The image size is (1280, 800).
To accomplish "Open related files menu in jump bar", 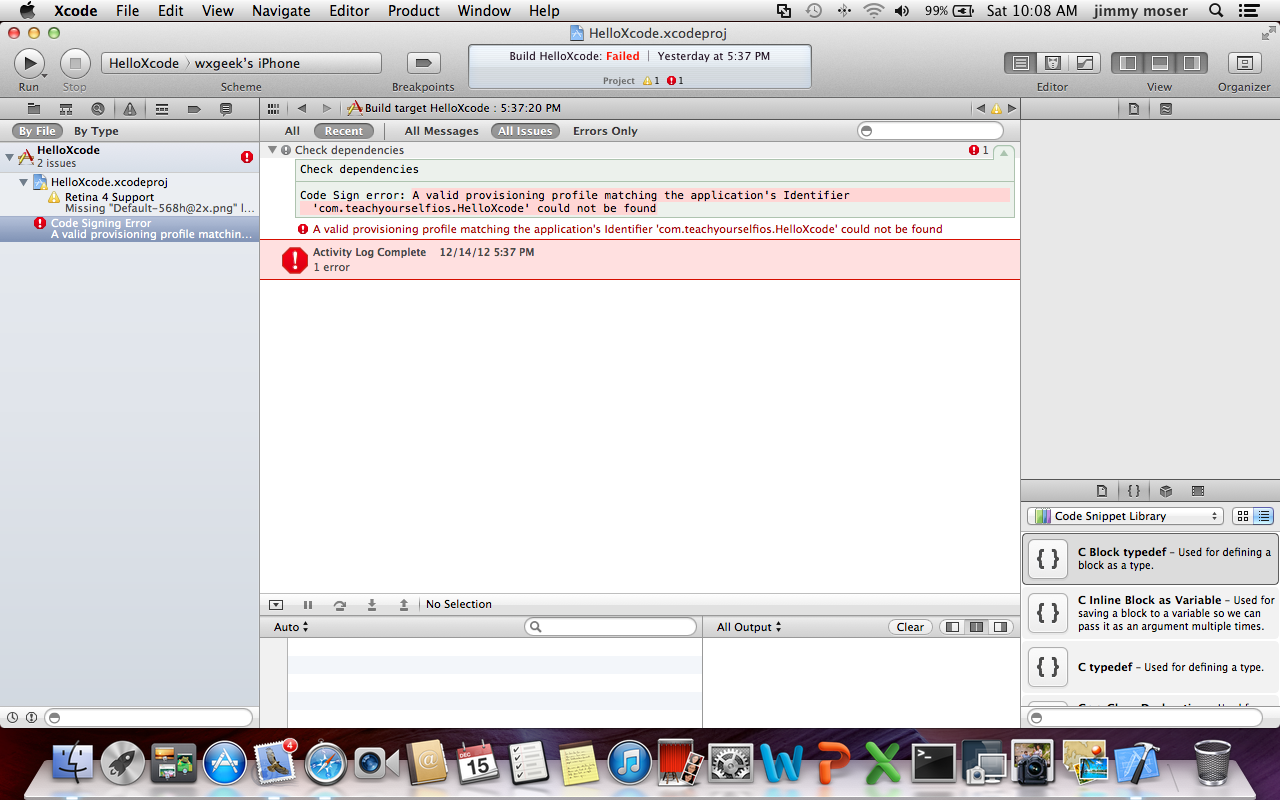I will [273, 108].
